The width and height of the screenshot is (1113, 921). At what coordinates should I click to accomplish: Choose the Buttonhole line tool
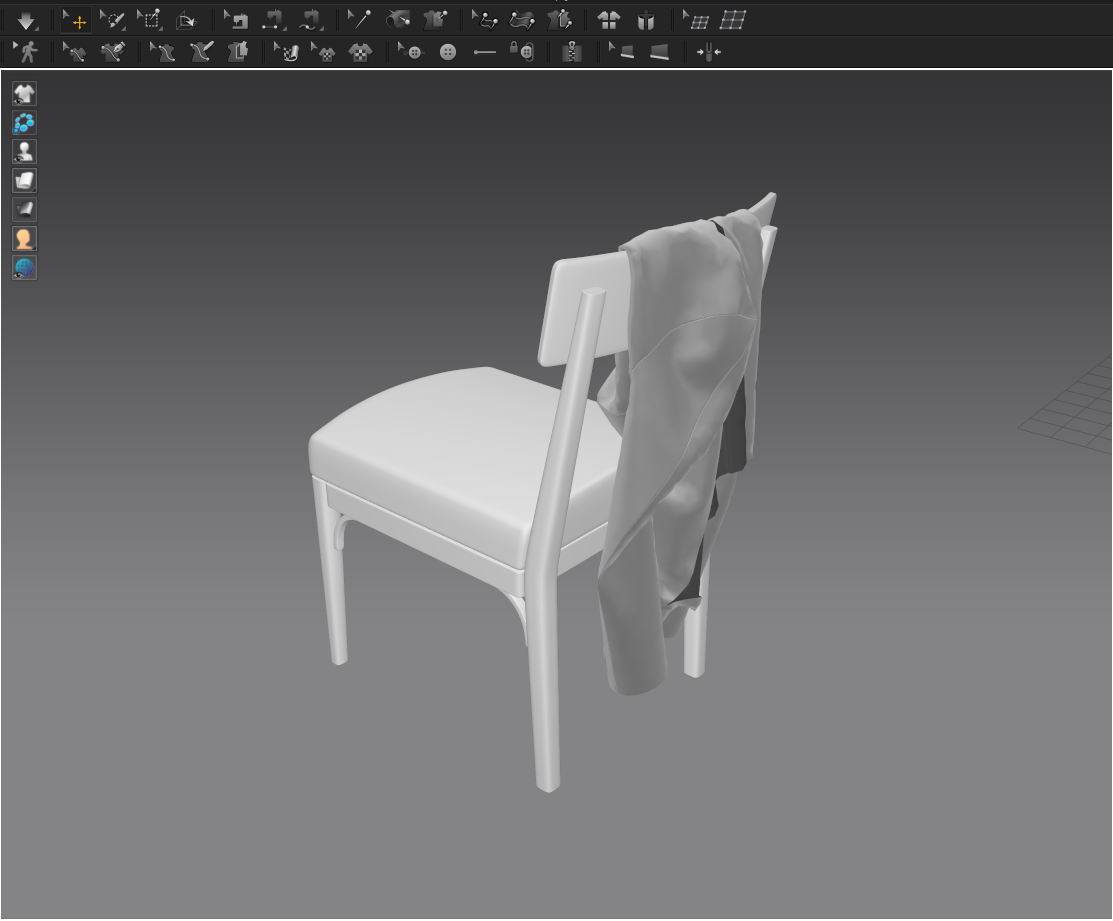click(x=485, y=52)
